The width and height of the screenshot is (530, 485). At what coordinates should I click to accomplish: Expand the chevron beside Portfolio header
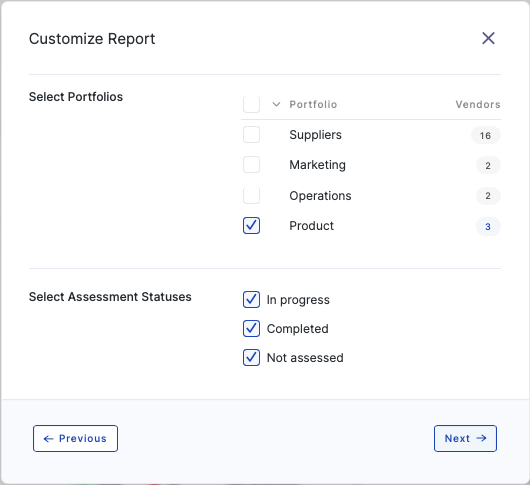(276, 104)
